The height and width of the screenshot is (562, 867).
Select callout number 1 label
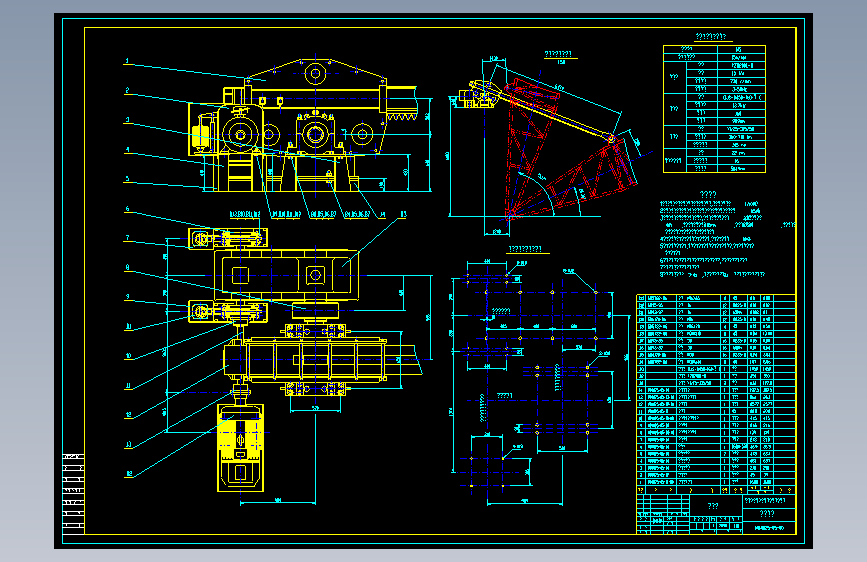pos(127,61)
